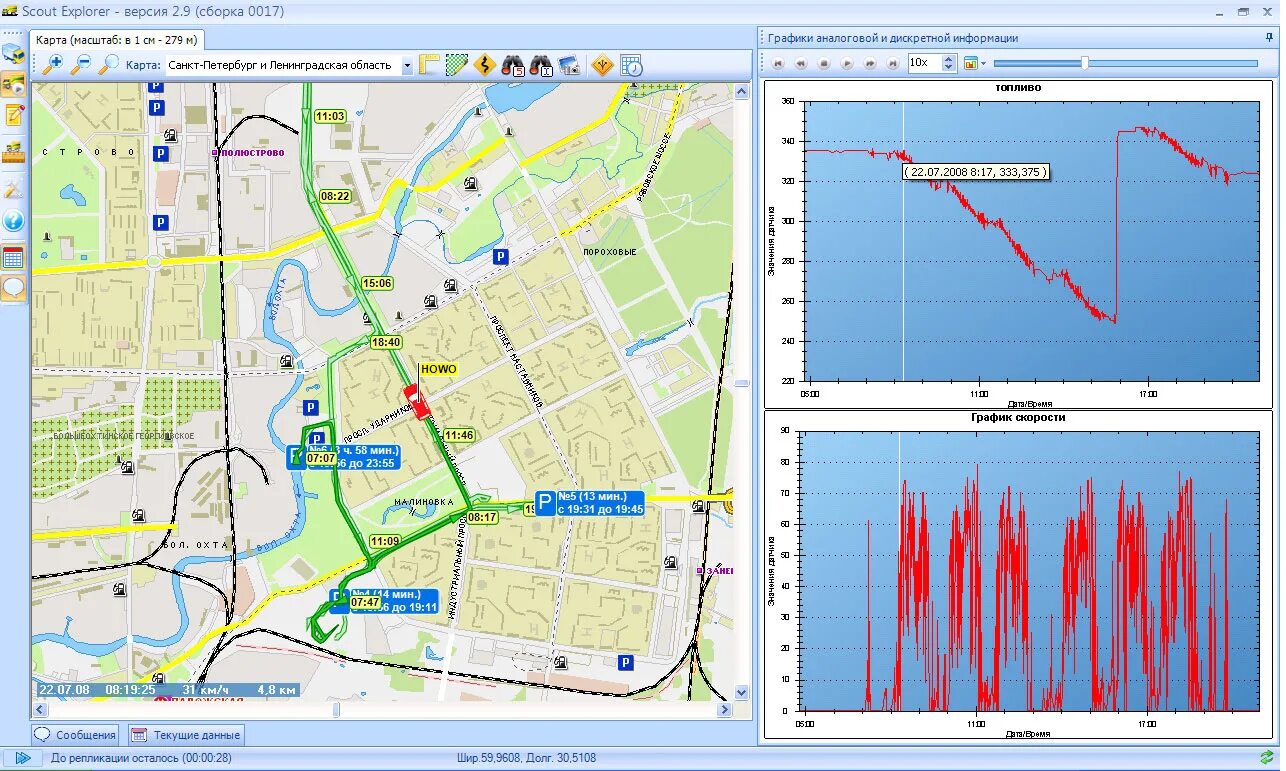
Task: Zoom out on the map
Action: pos(80,65)
